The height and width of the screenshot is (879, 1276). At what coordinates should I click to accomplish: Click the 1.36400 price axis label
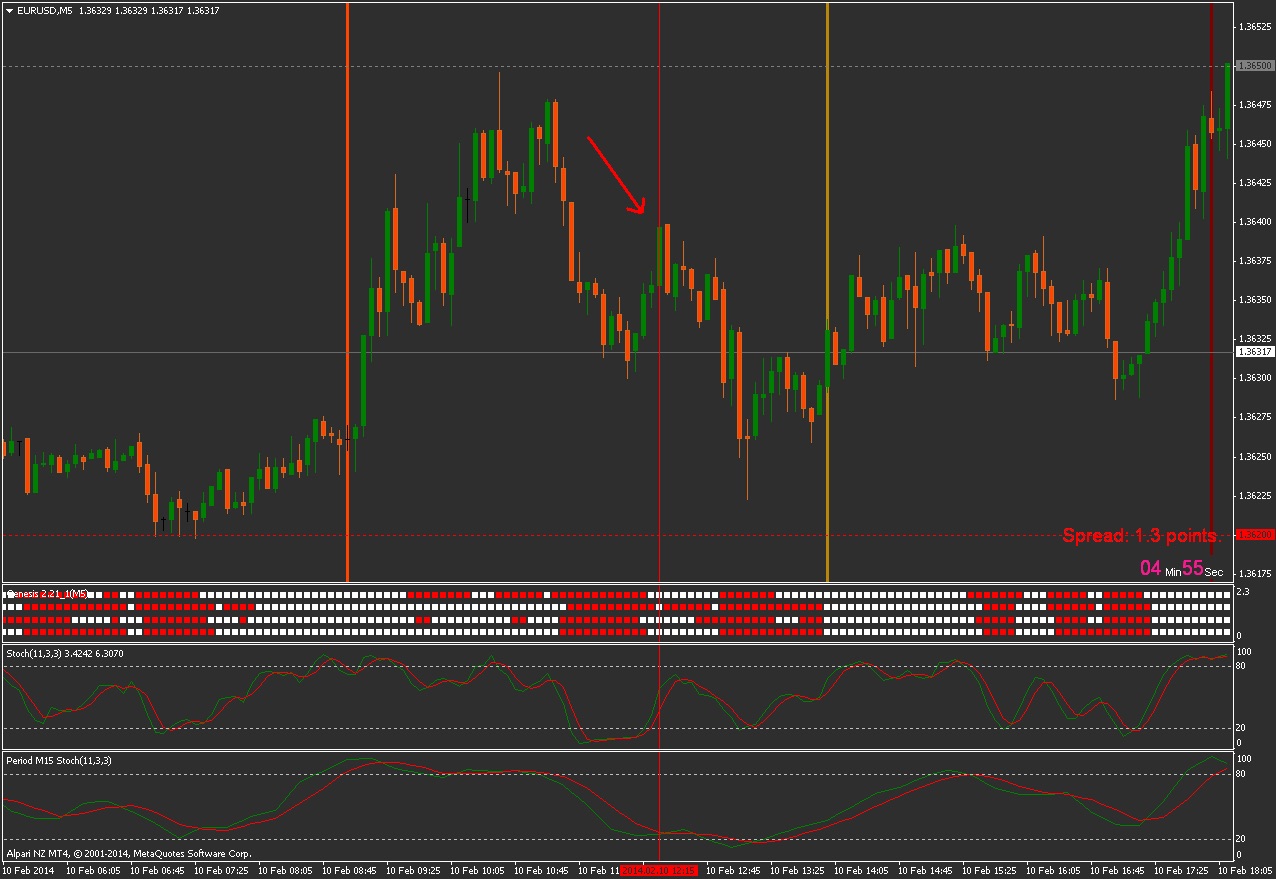pyautogui.click(x=1254, y=221)
